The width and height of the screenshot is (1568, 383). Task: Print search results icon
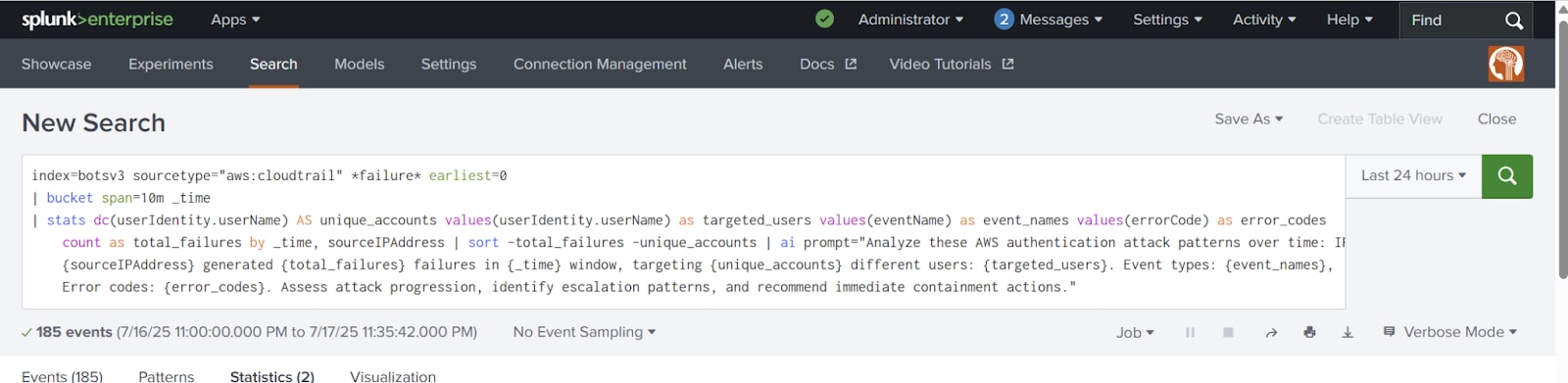point(1309,333)
